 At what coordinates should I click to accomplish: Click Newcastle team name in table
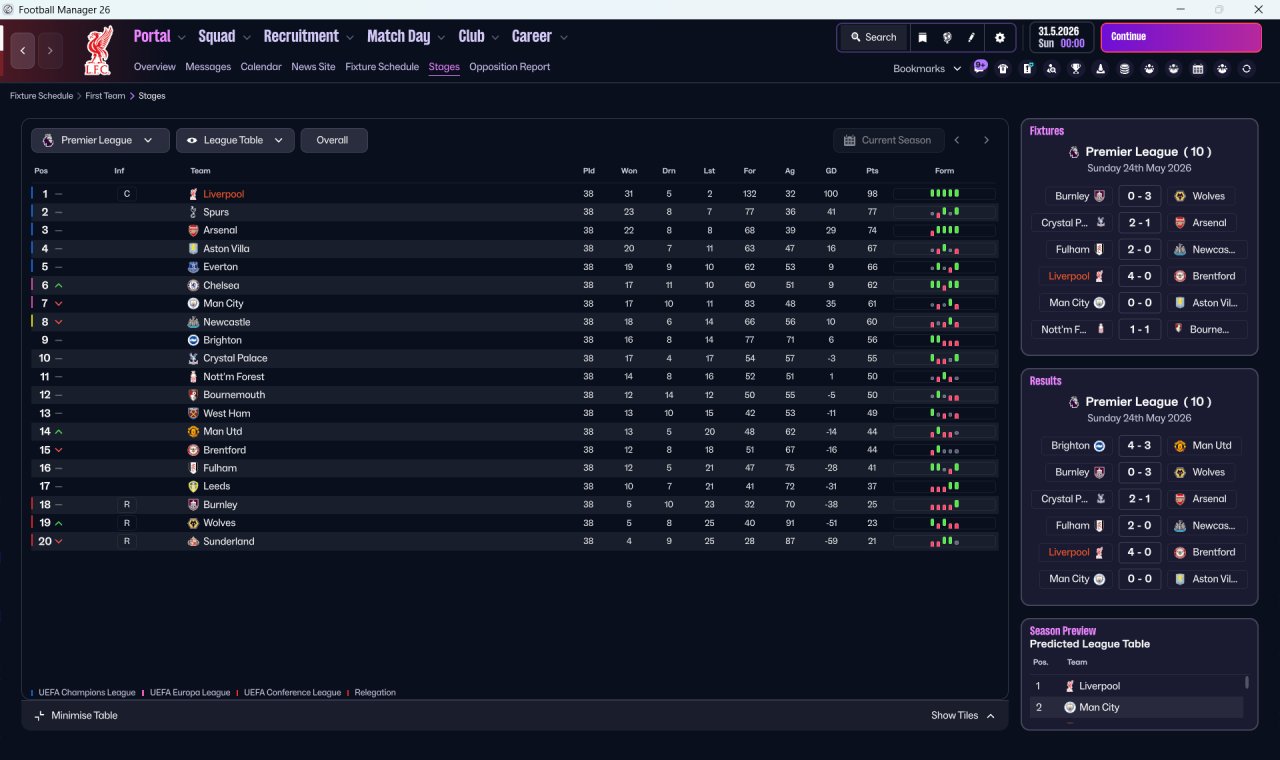[227, 322]
